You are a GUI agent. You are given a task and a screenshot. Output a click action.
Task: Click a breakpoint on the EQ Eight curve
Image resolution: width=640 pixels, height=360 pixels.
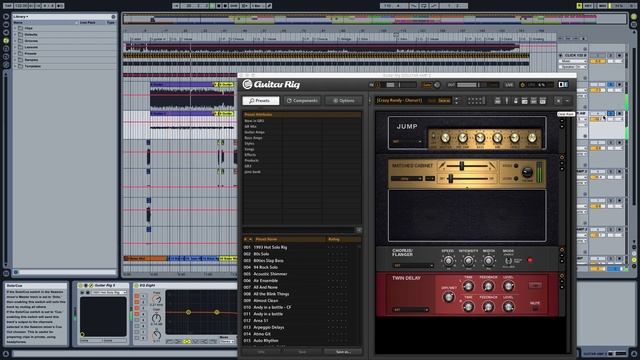tap(189, 312)
